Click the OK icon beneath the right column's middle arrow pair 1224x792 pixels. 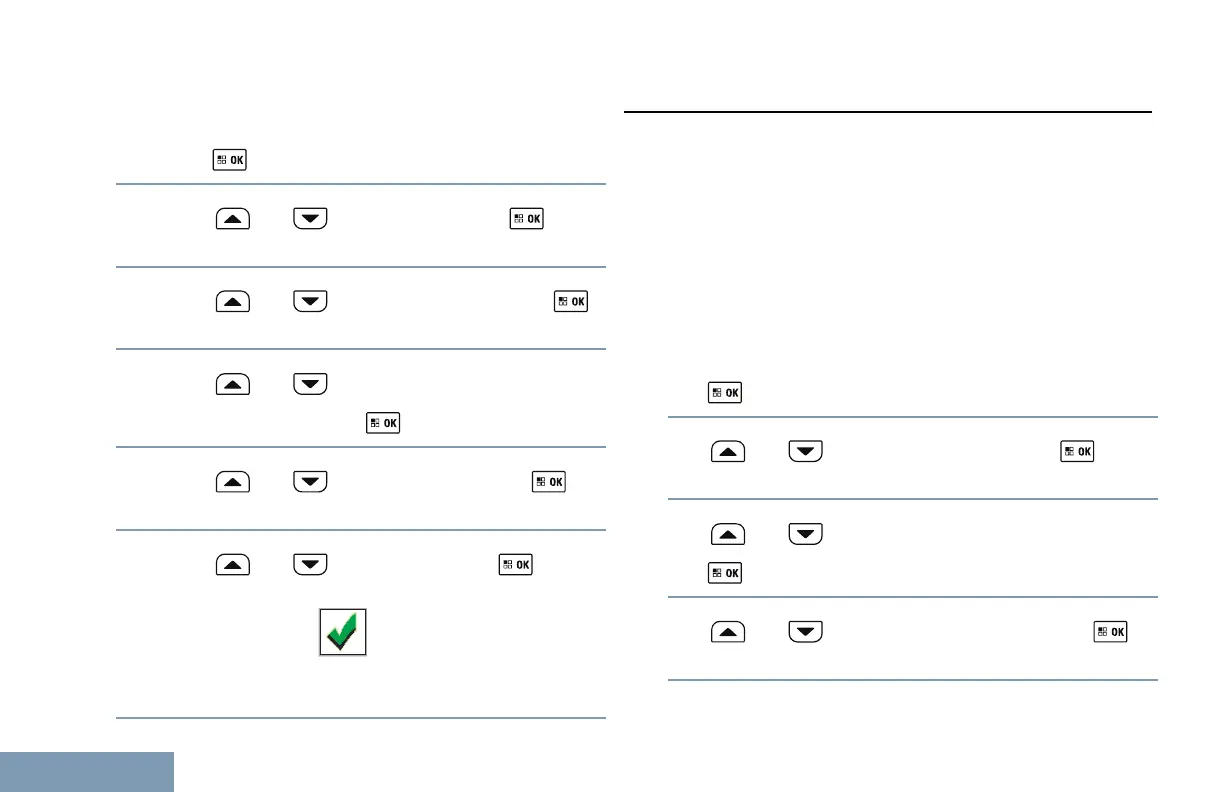pyautogui.click(x=725, y=573)
